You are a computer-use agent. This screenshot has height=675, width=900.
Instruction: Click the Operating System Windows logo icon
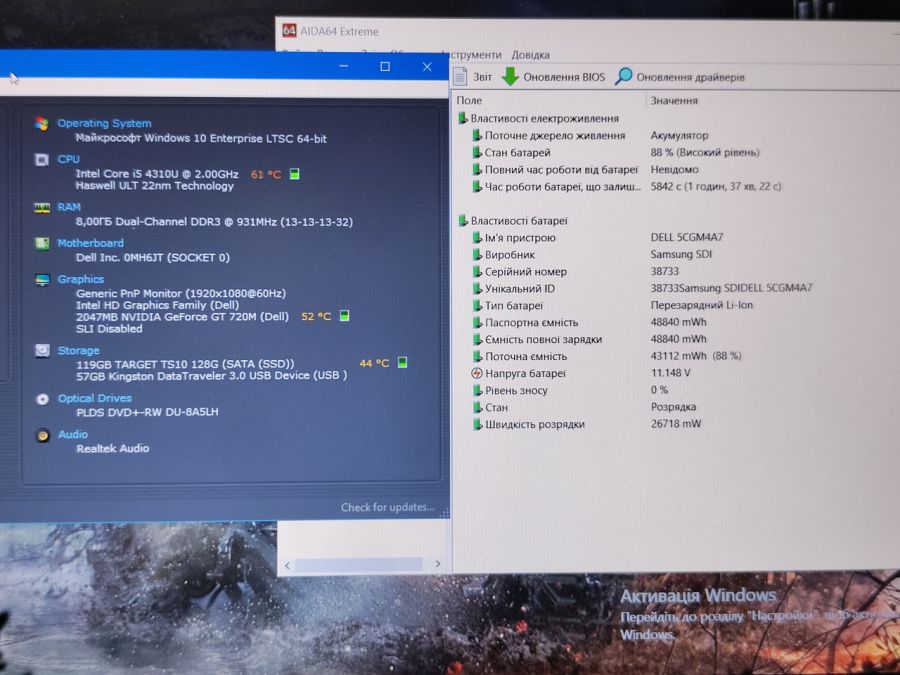pyautogui.click(x=42, y=123)
